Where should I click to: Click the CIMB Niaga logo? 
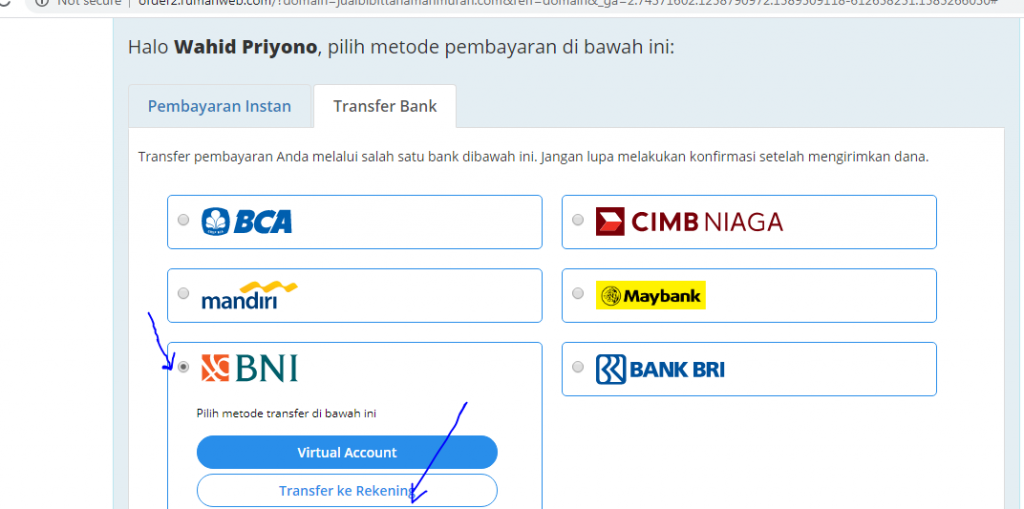689,222
